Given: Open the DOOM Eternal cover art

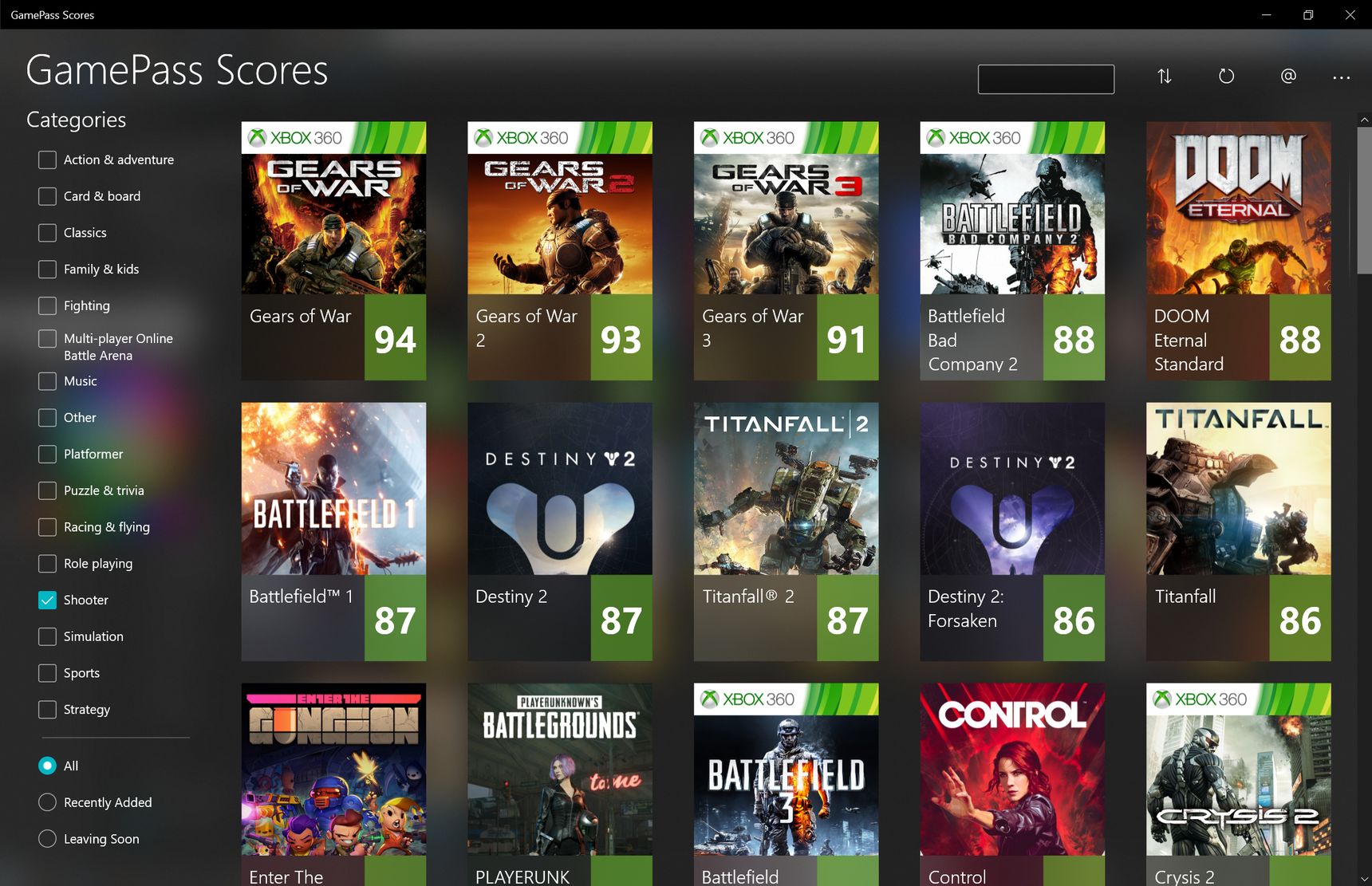Looking at the screenshot, I should [1239, 208].
